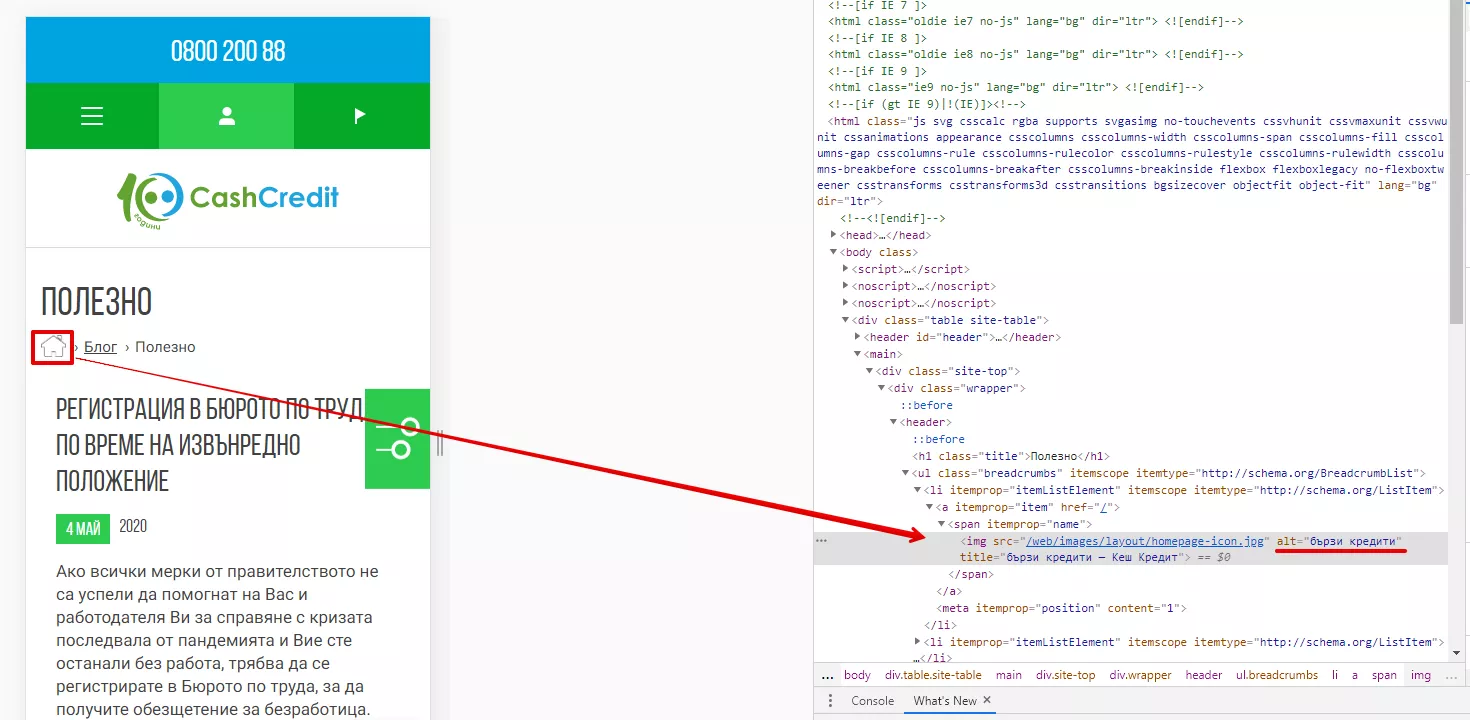Screen dimensions: 1470x720
Task: Select body in DOM breadcrumb bar
Action: [857, 675]
